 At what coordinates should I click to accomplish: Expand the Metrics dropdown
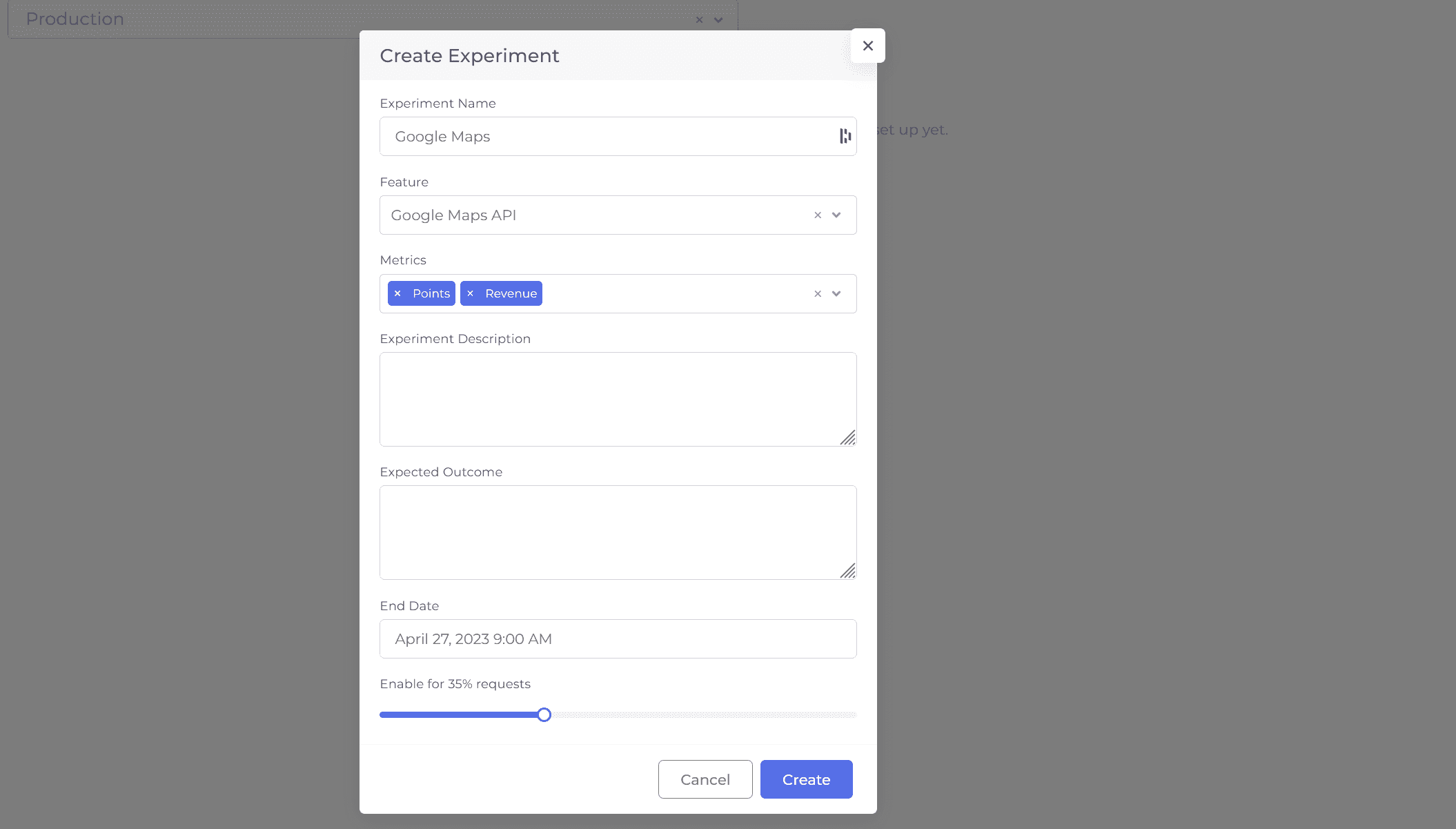(836, 293)
